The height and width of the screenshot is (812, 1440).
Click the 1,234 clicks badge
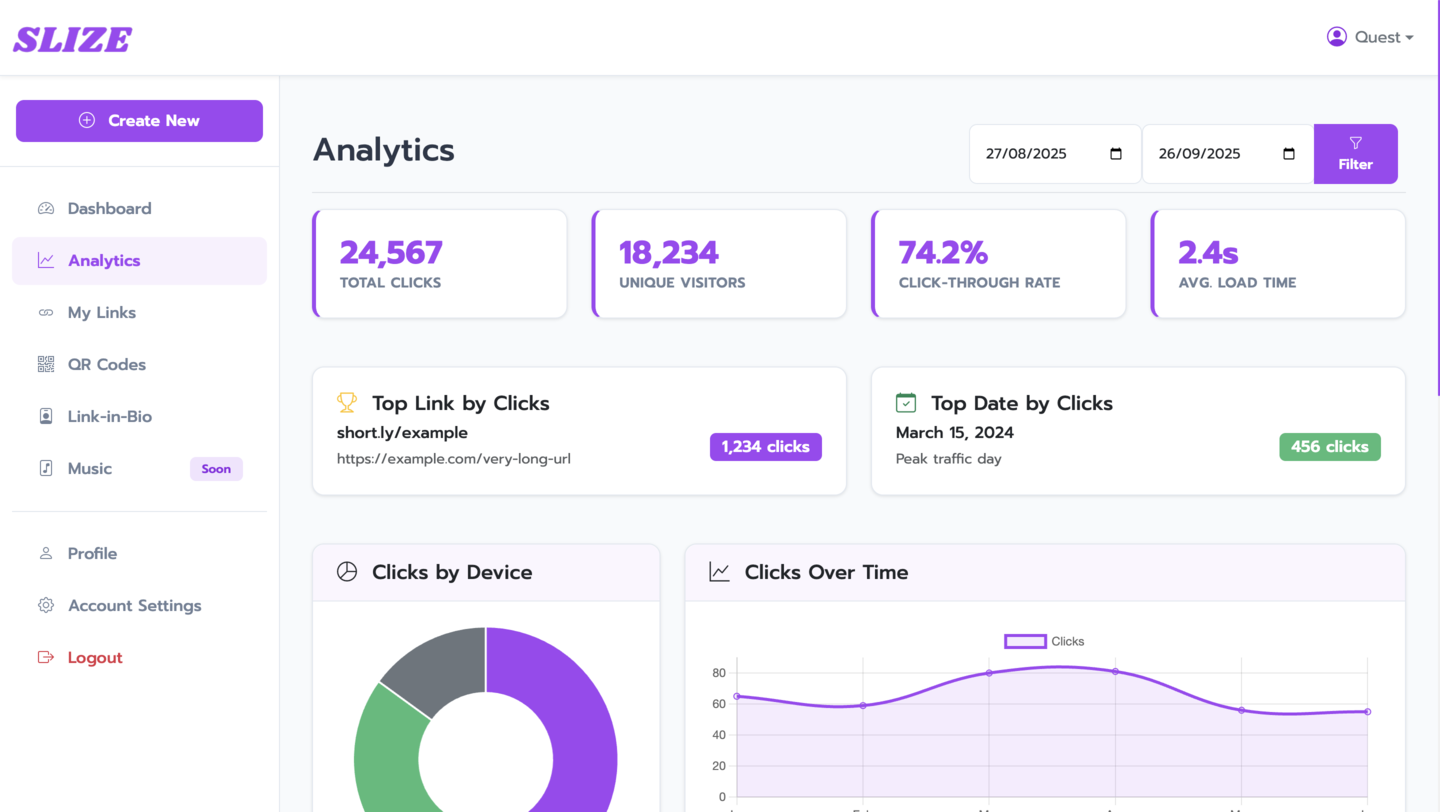pyautogui.click(x=765, y=447)
